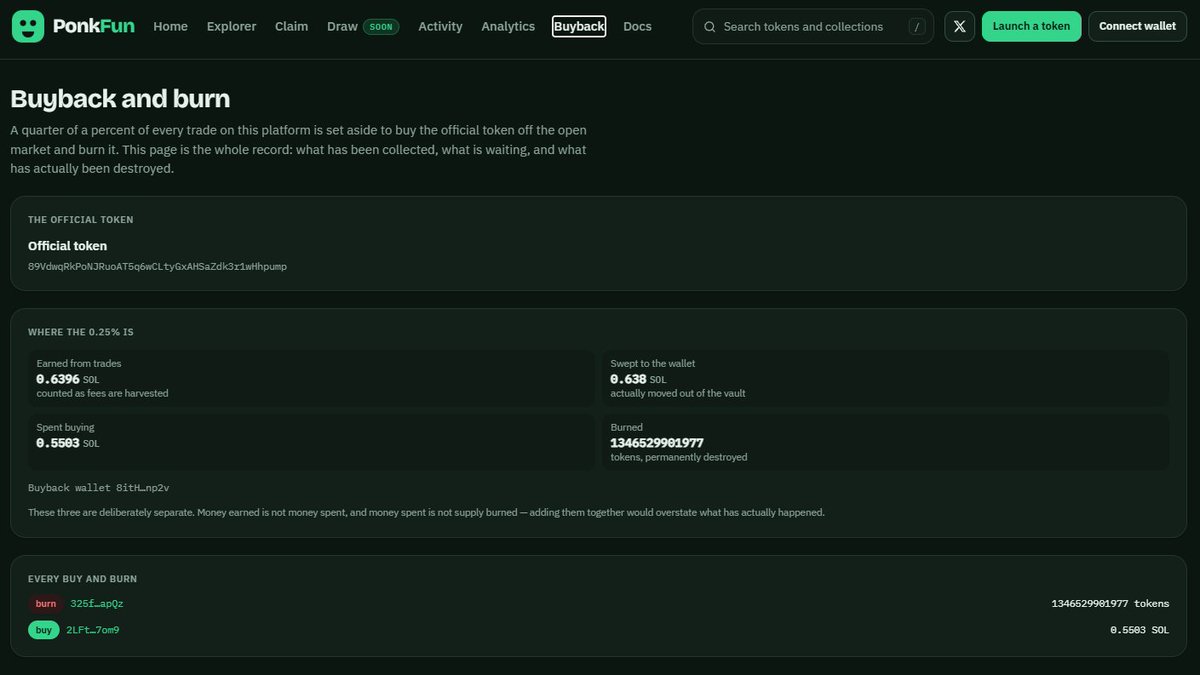Click the red burn tag
Screen dimensions: 1200x675
46,604
